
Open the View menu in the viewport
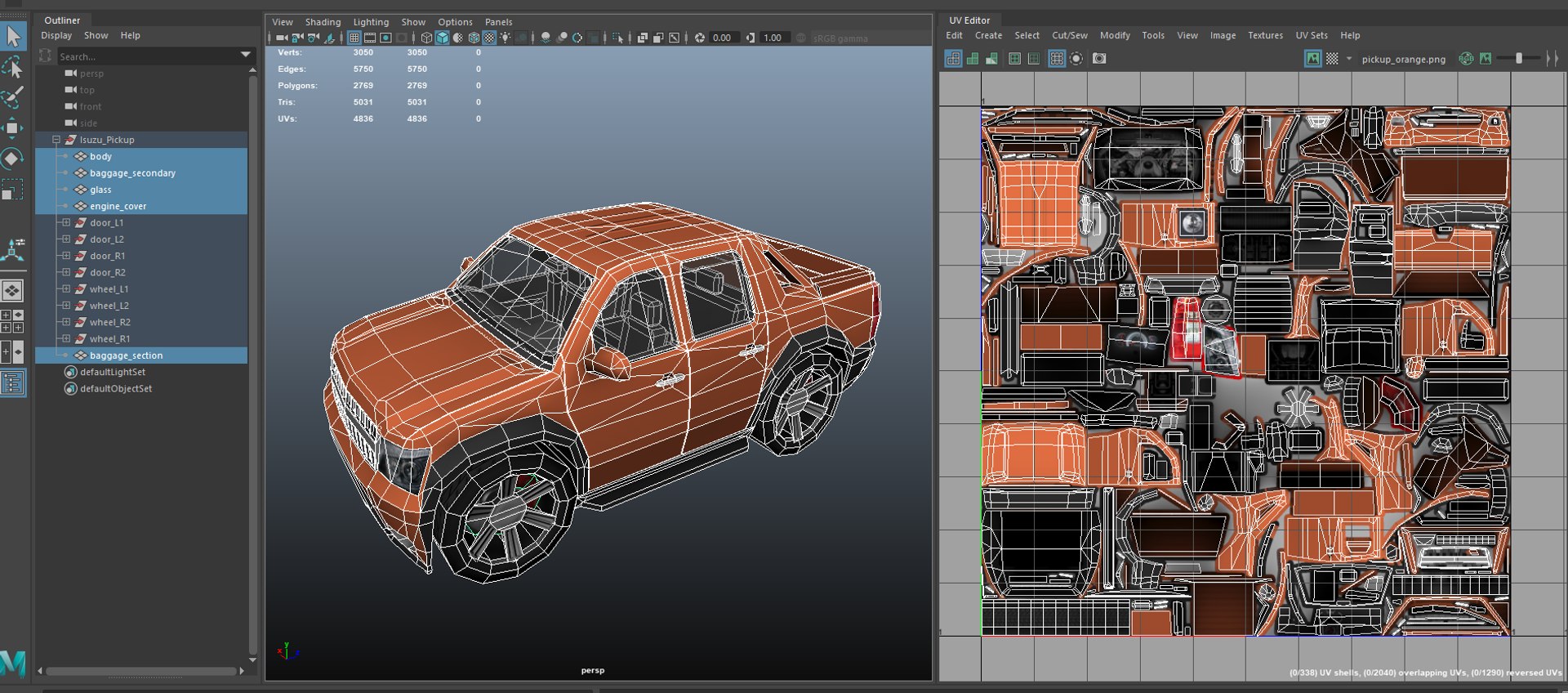point(282,22)
